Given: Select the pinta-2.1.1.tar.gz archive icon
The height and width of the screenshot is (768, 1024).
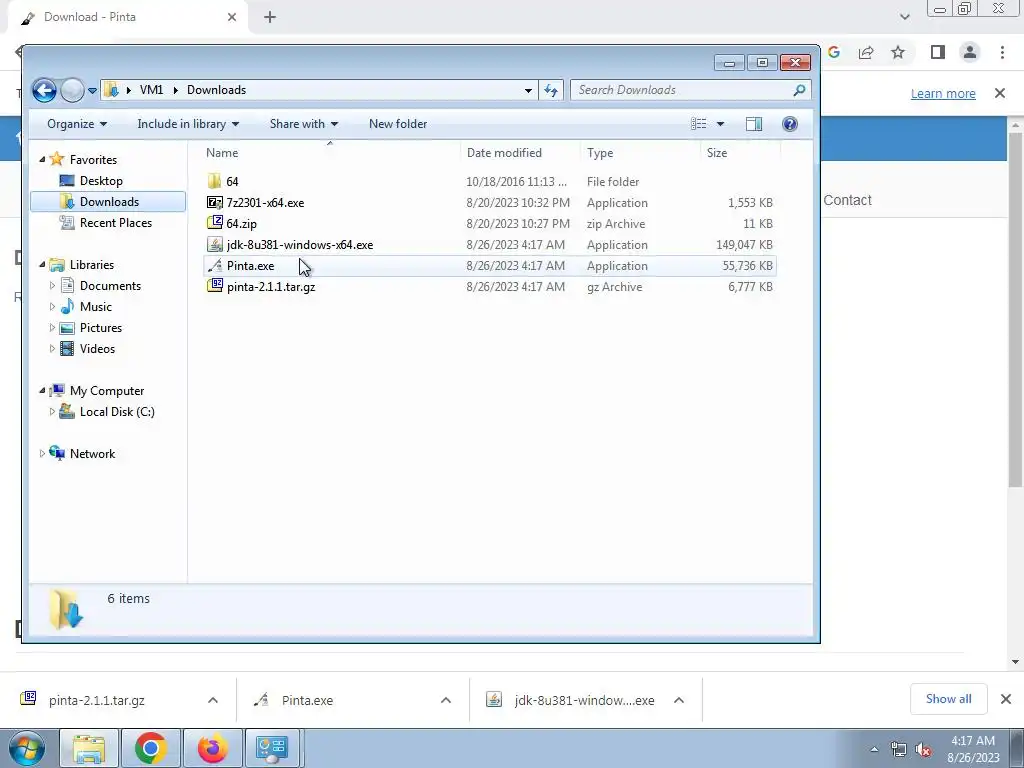Looking at the screenshot, I should coord(214,286).
